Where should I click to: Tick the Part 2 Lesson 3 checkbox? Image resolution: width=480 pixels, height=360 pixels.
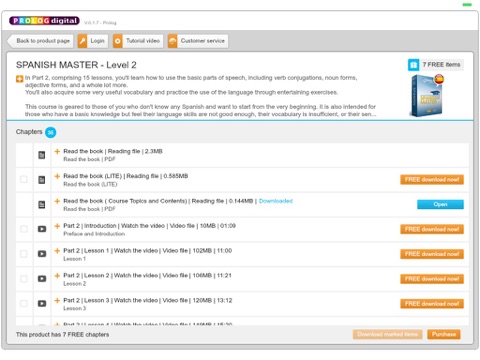point(24,303)
